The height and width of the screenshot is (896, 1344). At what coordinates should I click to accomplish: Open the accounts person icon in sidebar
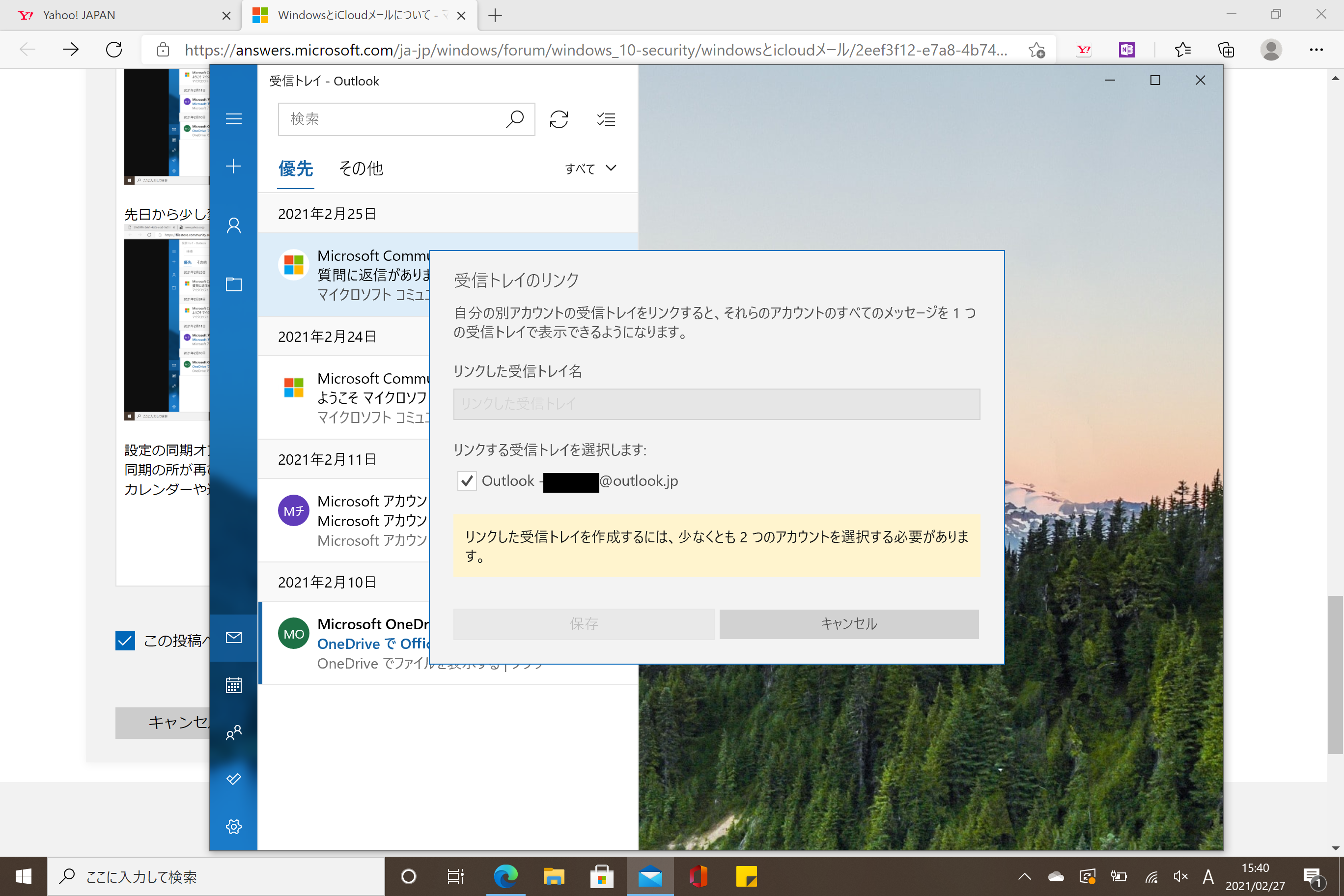(233, 225)
